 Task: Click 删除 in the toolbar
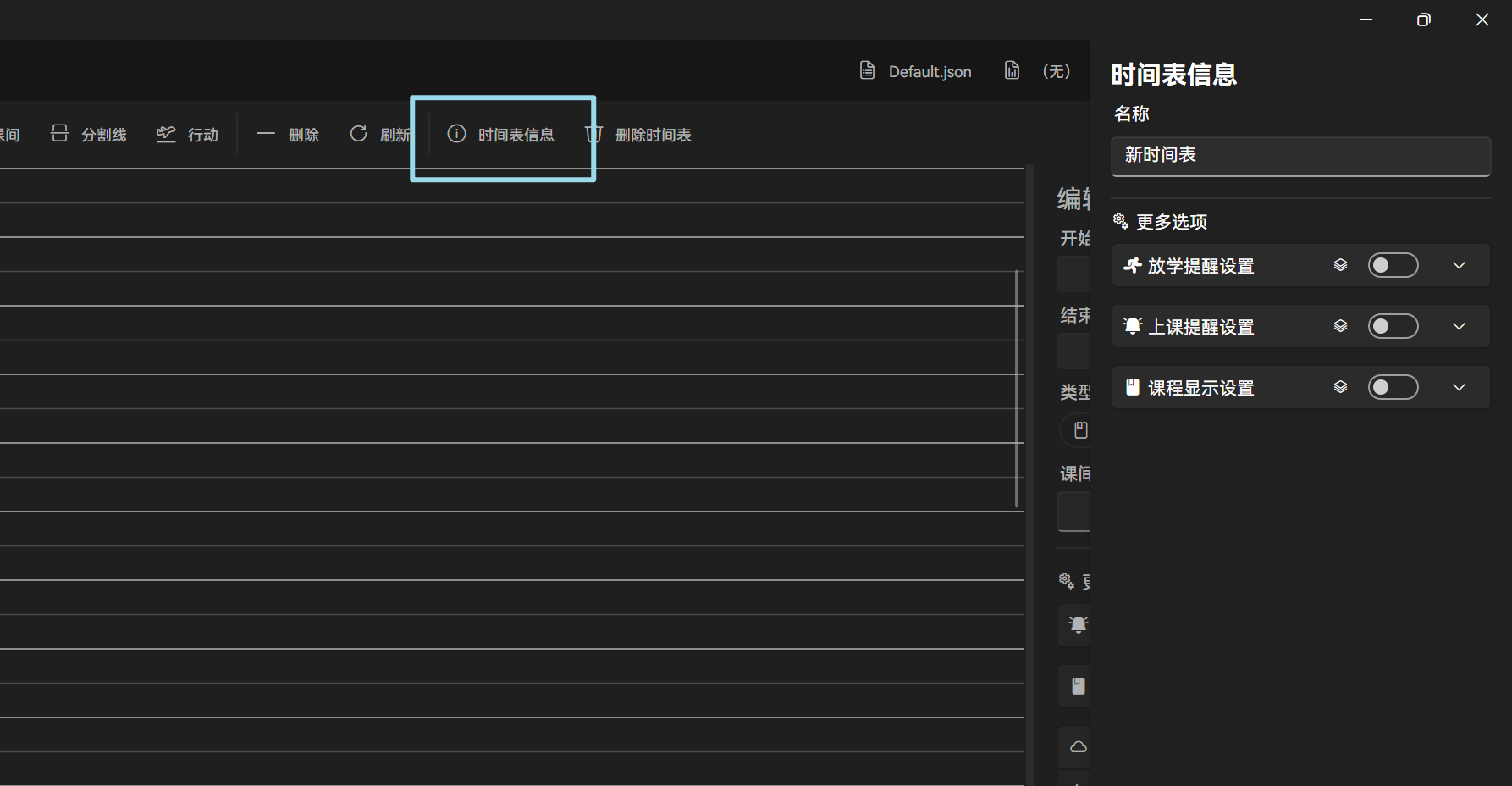pos(288,134)
